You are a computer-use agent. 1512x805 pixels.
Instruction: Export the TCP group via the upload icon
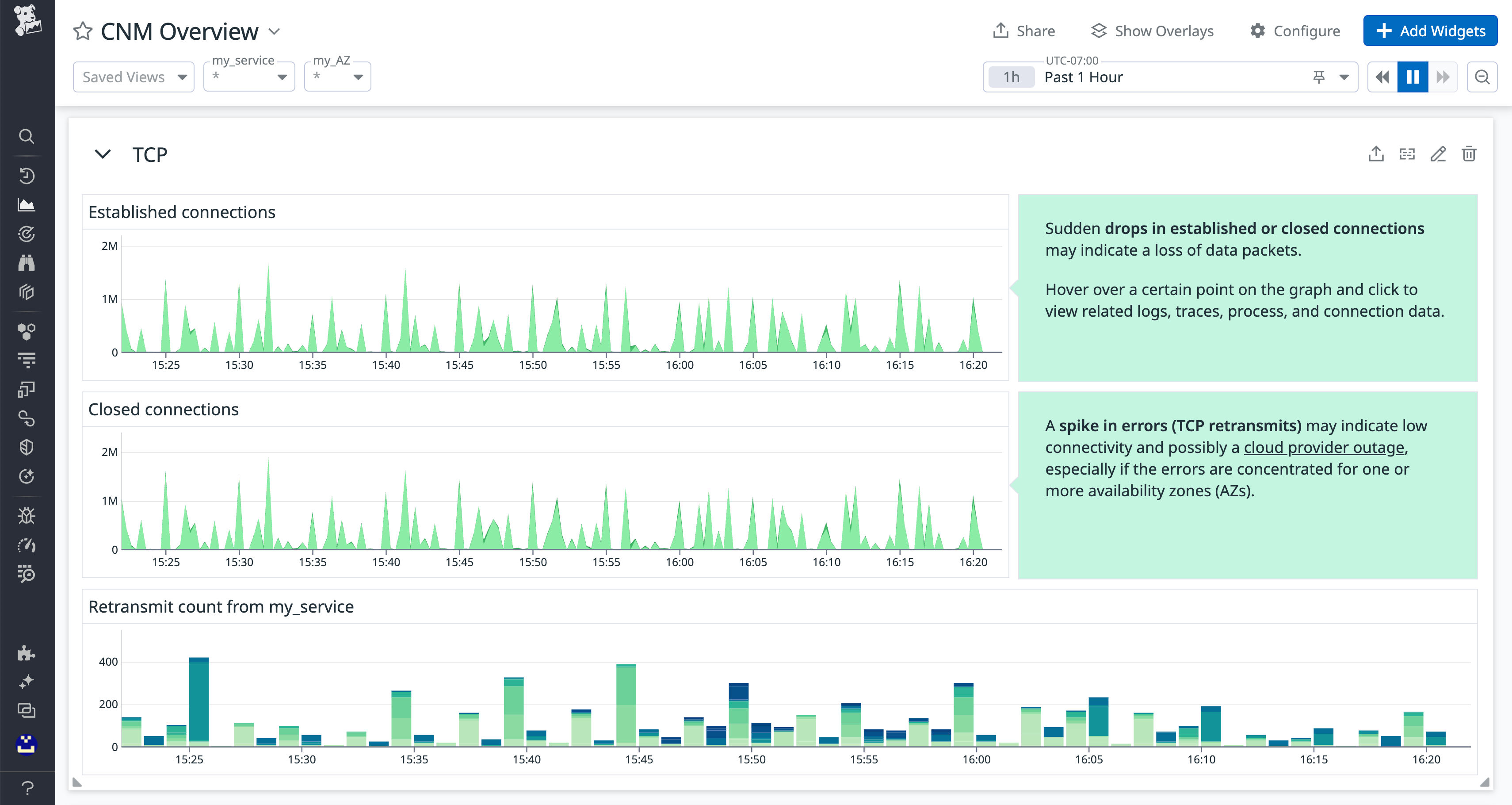[x=1376, y=154]
